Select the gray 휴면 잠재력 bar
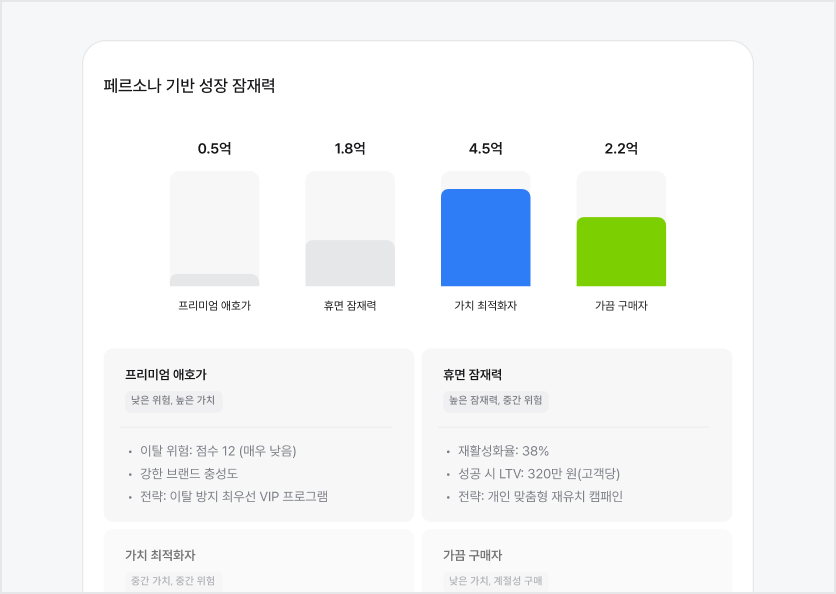The image size is (836, 594). pyautogui.click(x=350, y=263)
